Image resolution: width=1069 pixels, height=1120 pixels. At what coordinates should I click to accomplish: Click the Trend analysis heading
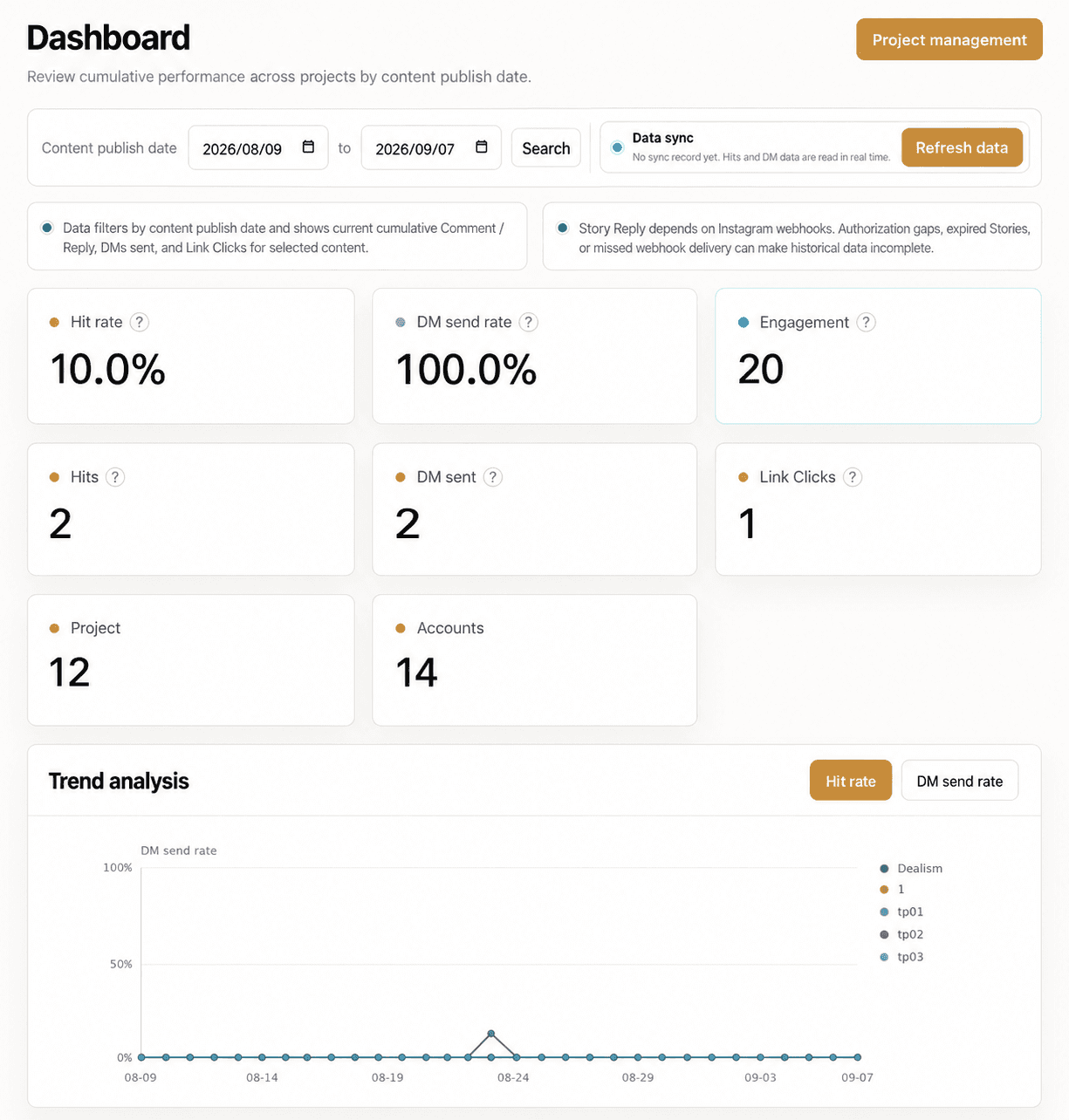tap(119, 781)
